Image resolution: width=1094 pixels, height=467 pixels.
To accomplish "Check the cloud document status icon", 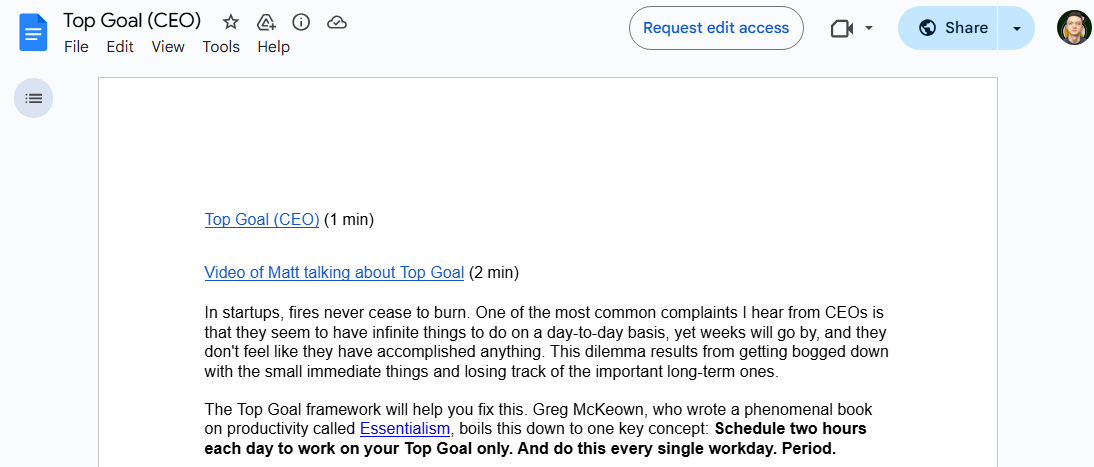I will click(337, 22).
